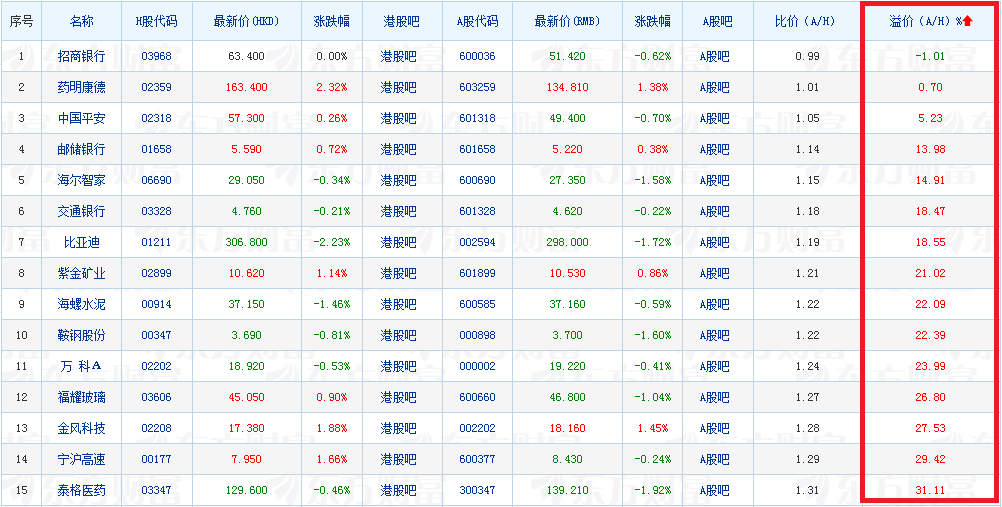Click the H股代码 column header
This screenshot has height=507, width=1002.
[x=157, y=21]
